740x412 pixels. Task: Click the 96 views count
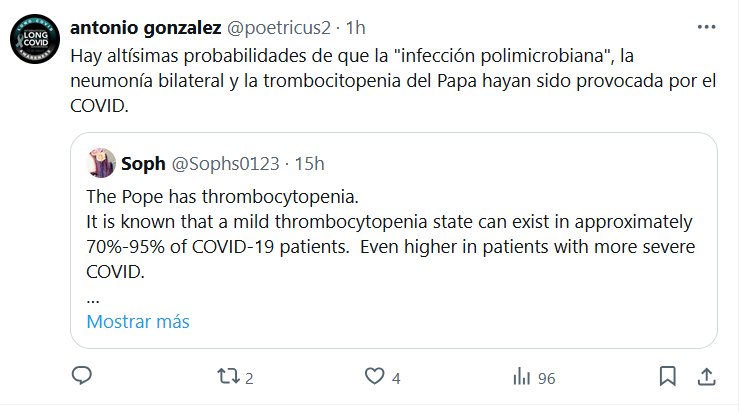click(548, 378)
